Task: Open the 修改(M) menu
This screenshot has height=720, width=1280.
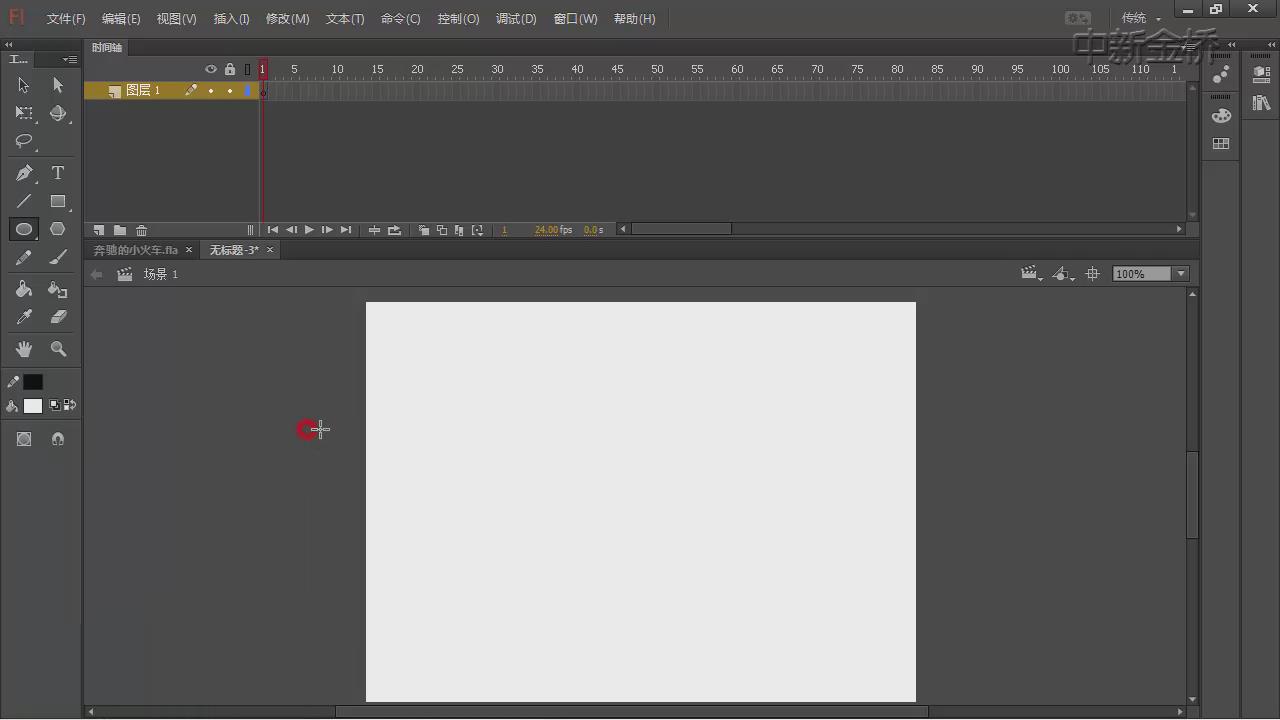Action: [x=288, y=19]
